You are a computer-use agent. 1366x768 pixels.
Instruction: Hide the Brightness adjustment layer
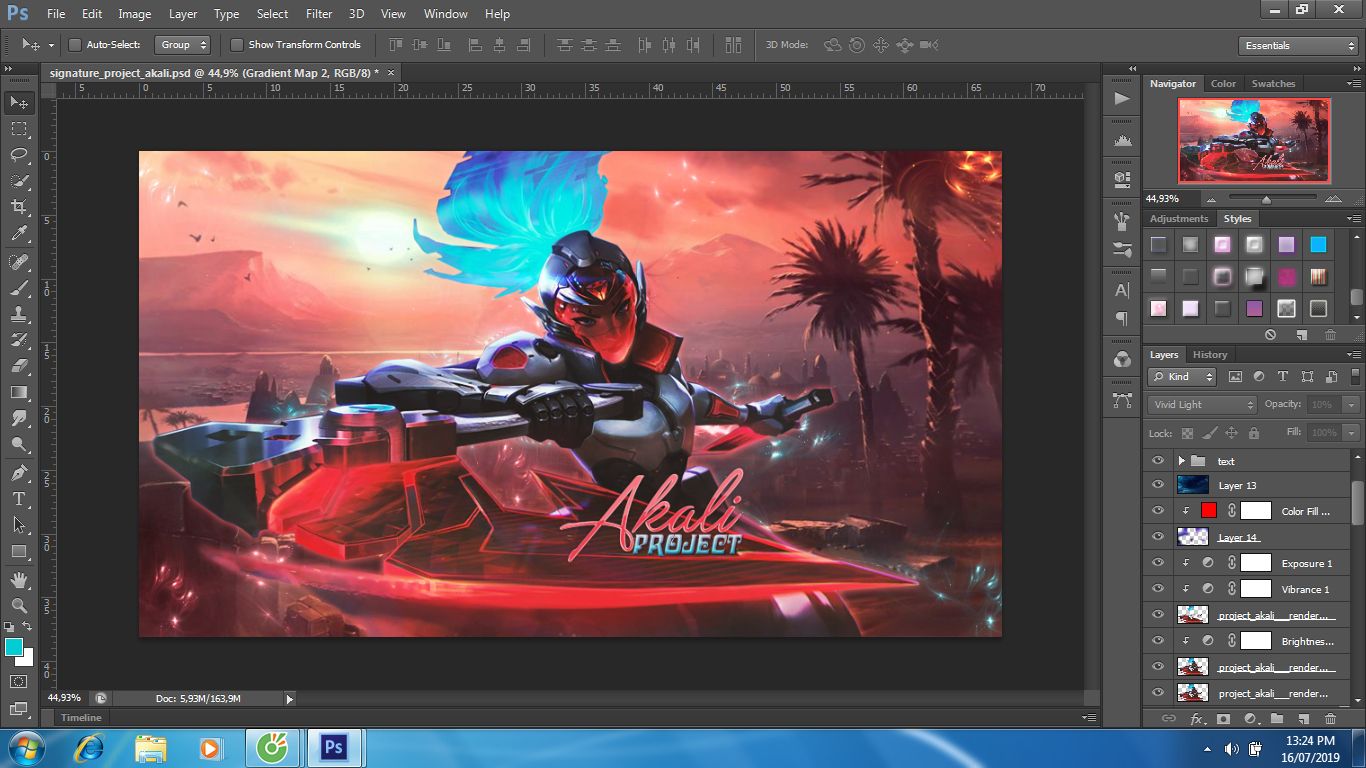1158,641
